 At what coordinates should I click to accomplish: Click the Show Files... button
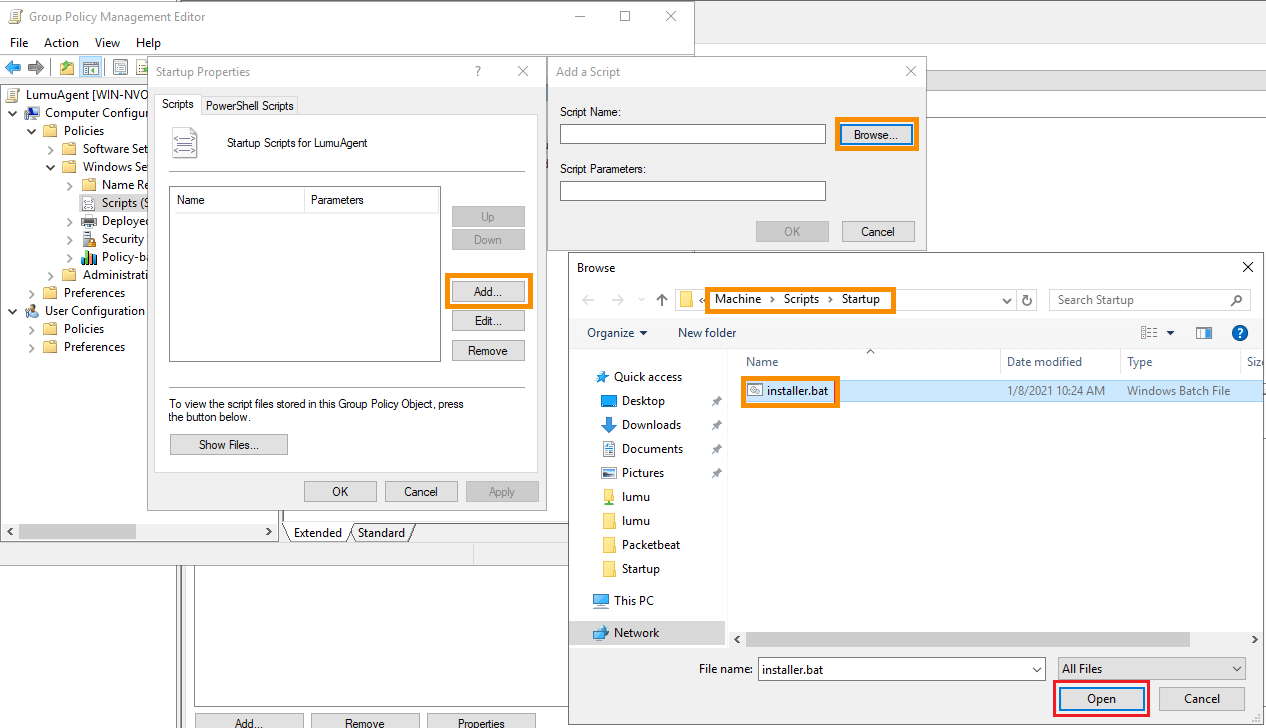click(x=228, y=444)
